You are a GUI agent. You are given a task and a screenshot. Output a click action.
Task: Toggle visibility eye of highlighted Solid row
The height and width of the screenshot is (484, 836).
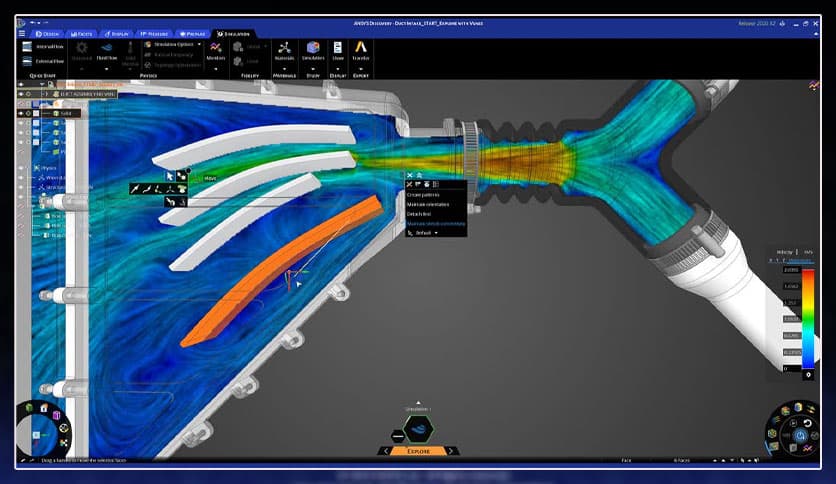point(21,114)
